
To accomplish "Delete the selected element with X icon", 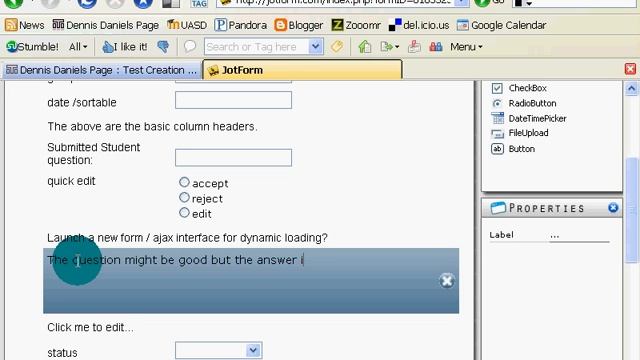I will [x=447, y=281].
